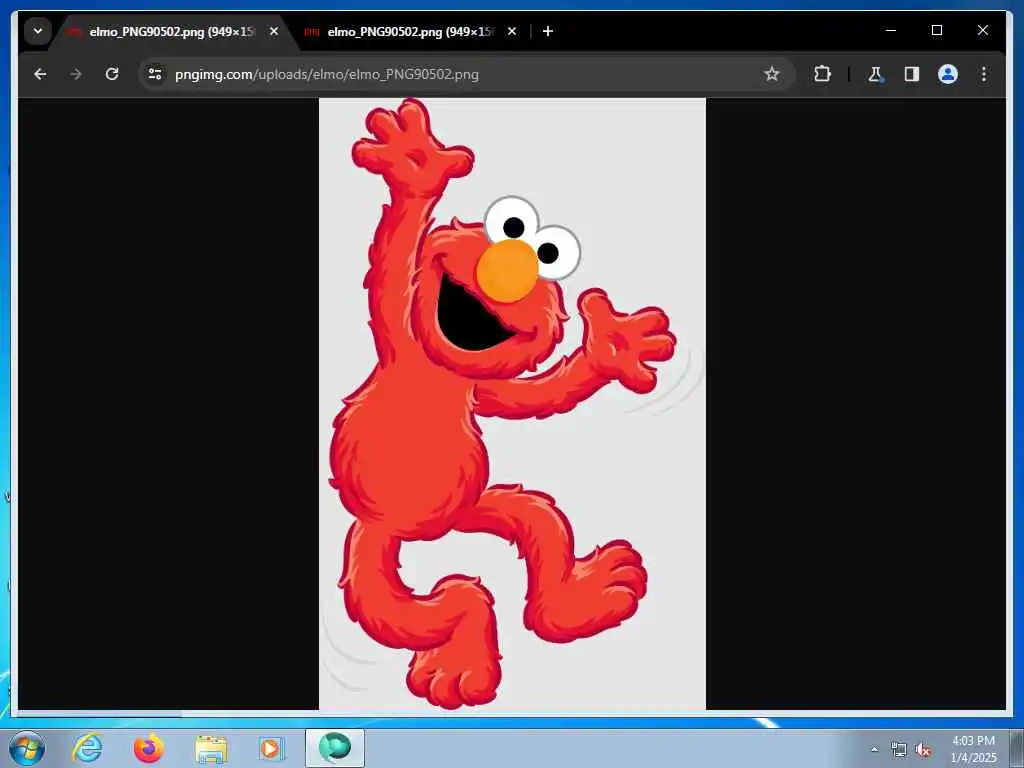Open the clock showing 4:03 PM
The height and width of the screenshot is (768, 1024).
[x=973, y=749]
